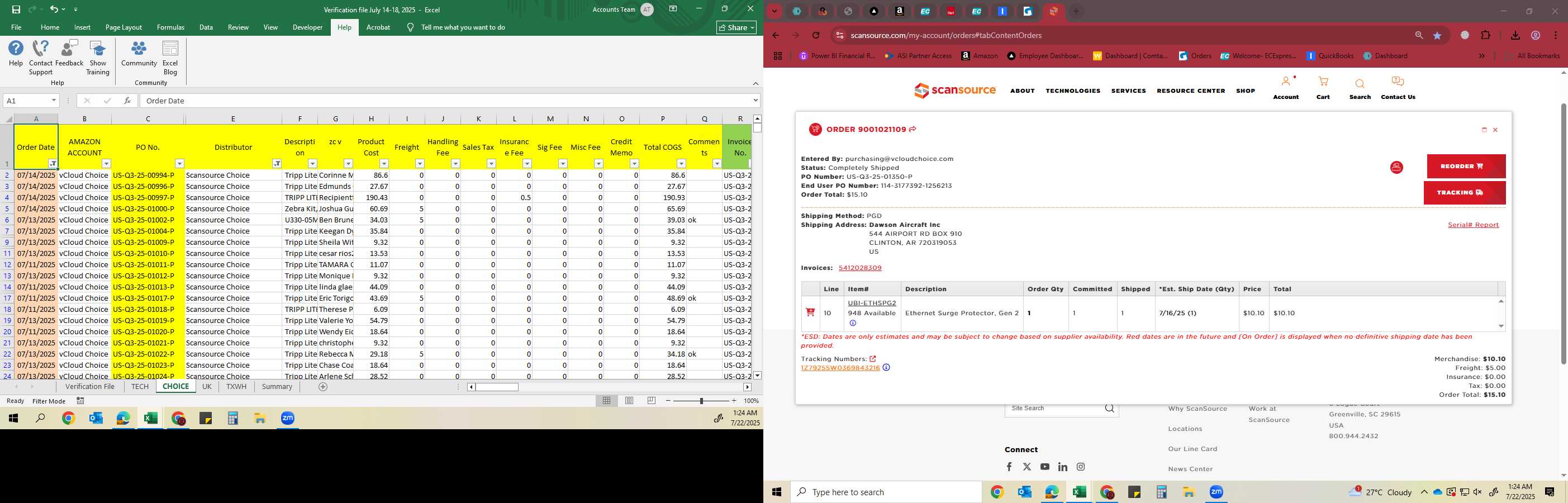Image resolution: width=1568 pixels, height=503 pixels.
Task: Click the Help icon in Excel ribbon
Action: click(x=16, y=54)
